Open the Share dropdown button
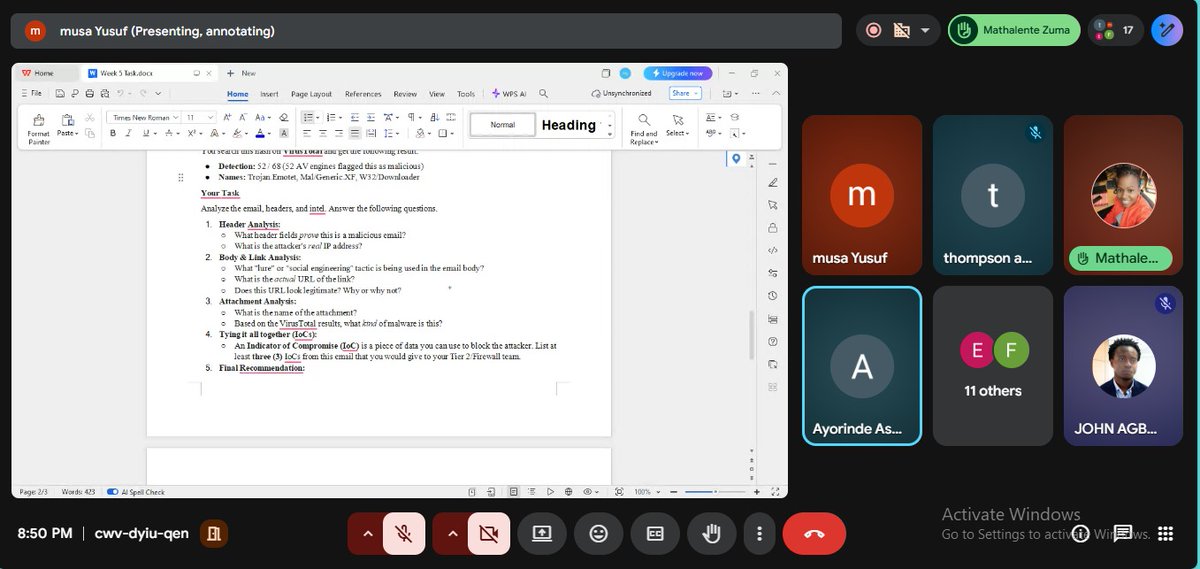The image size is (1200, 569). 685,93
